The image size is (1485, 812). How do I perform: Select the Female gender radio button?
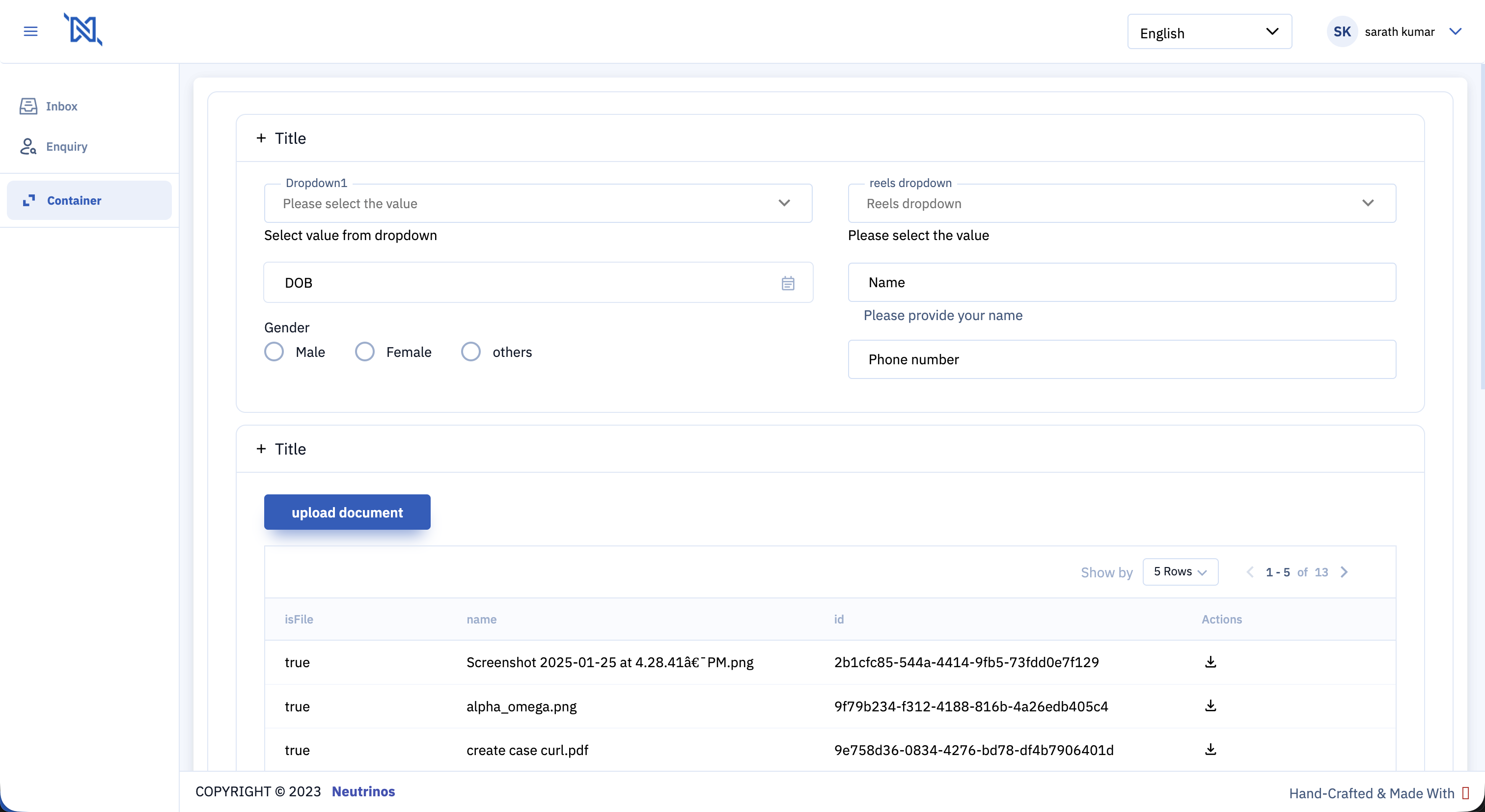pos(364,352)
